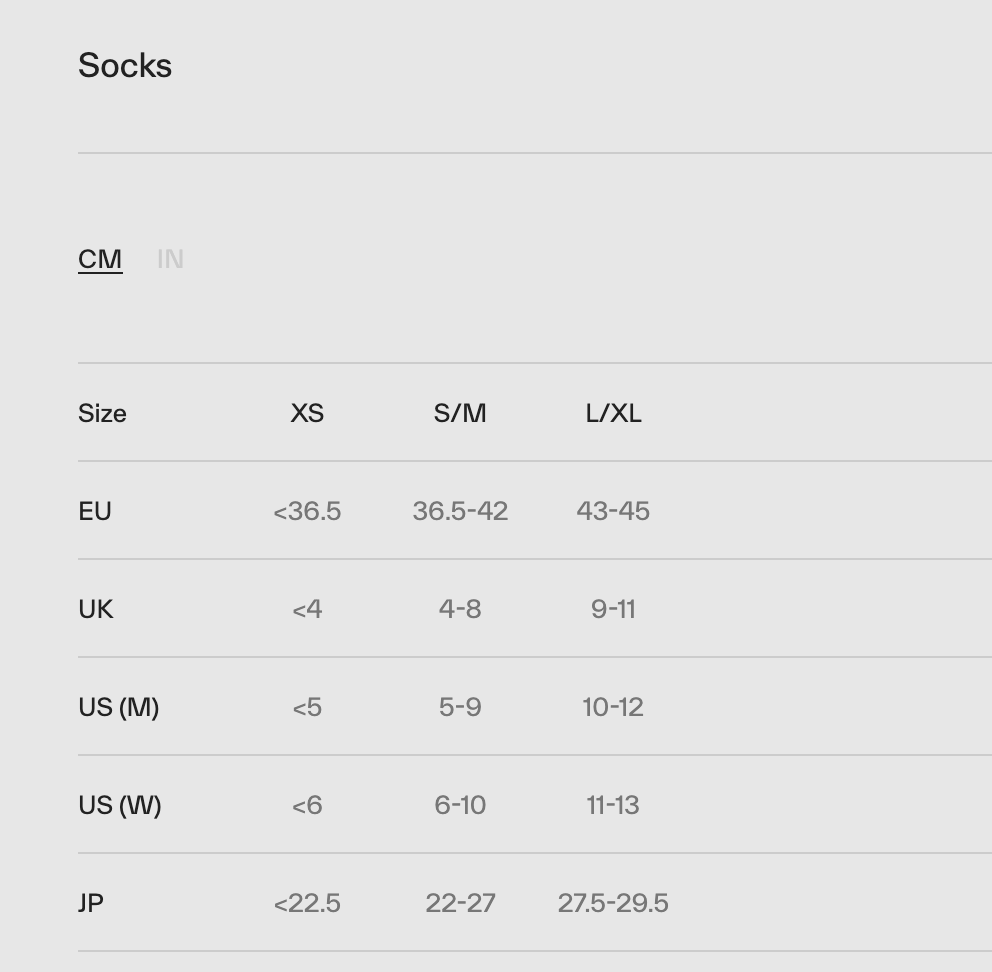Select the JP row label

[x=91, y=903]
